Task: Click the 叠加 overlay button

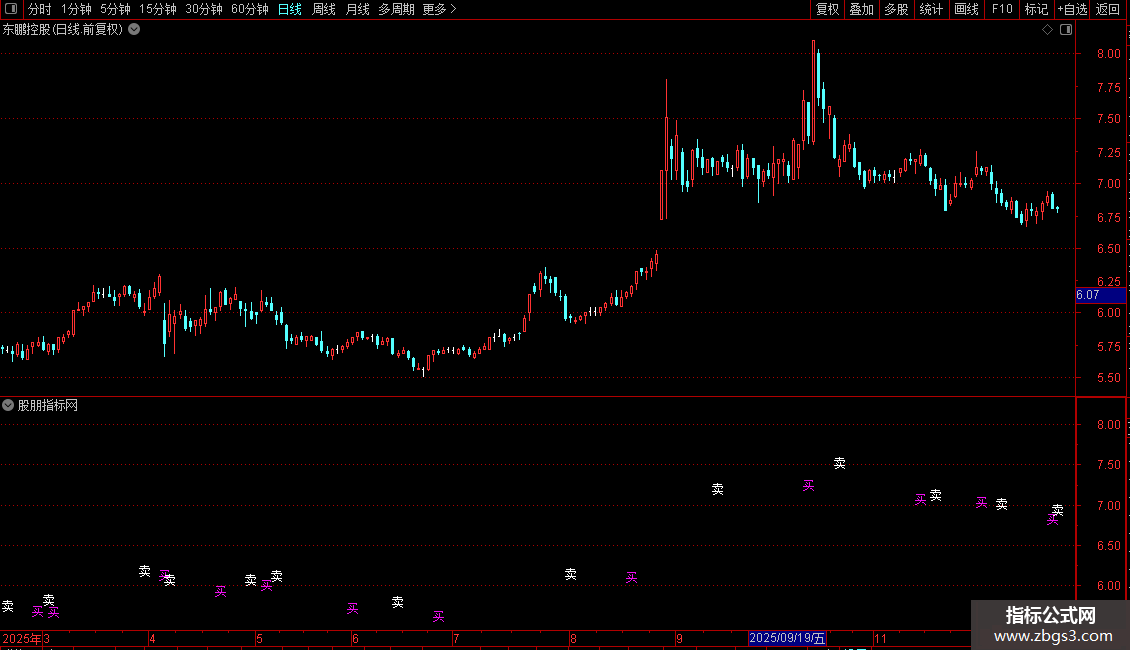Action: point(861,9)
